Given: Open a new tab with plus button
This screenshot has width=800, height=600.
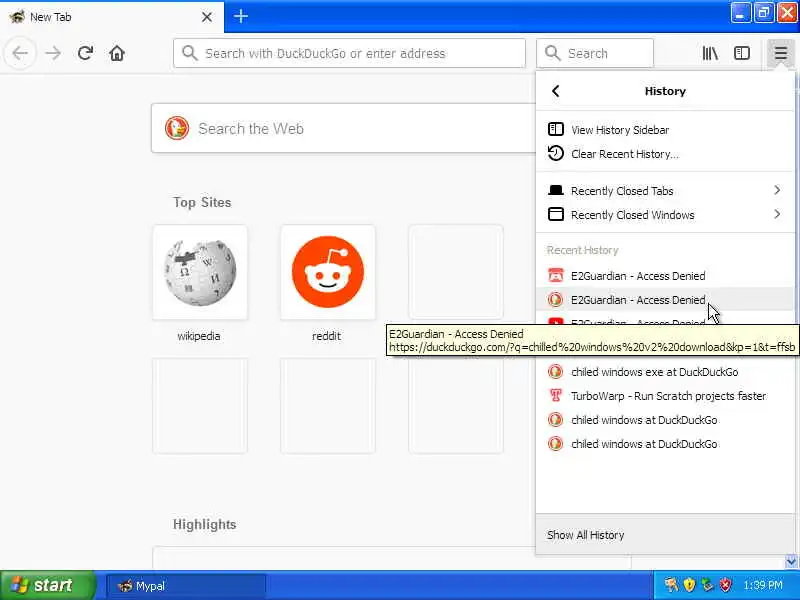Looking at the screenshot, I should (x=240, y=17).
